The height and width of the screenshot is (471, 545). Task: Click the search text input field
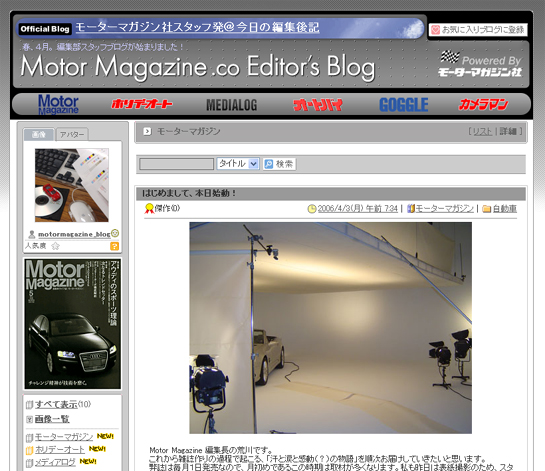click(x=177, y=164)
